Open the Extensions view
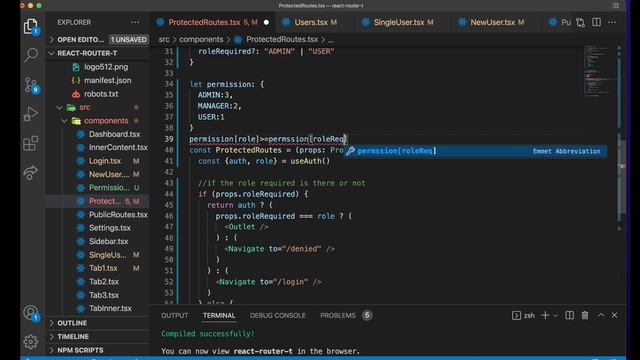Screen dimensions: 640x360 pyautogui.click(x=31, y=143)
